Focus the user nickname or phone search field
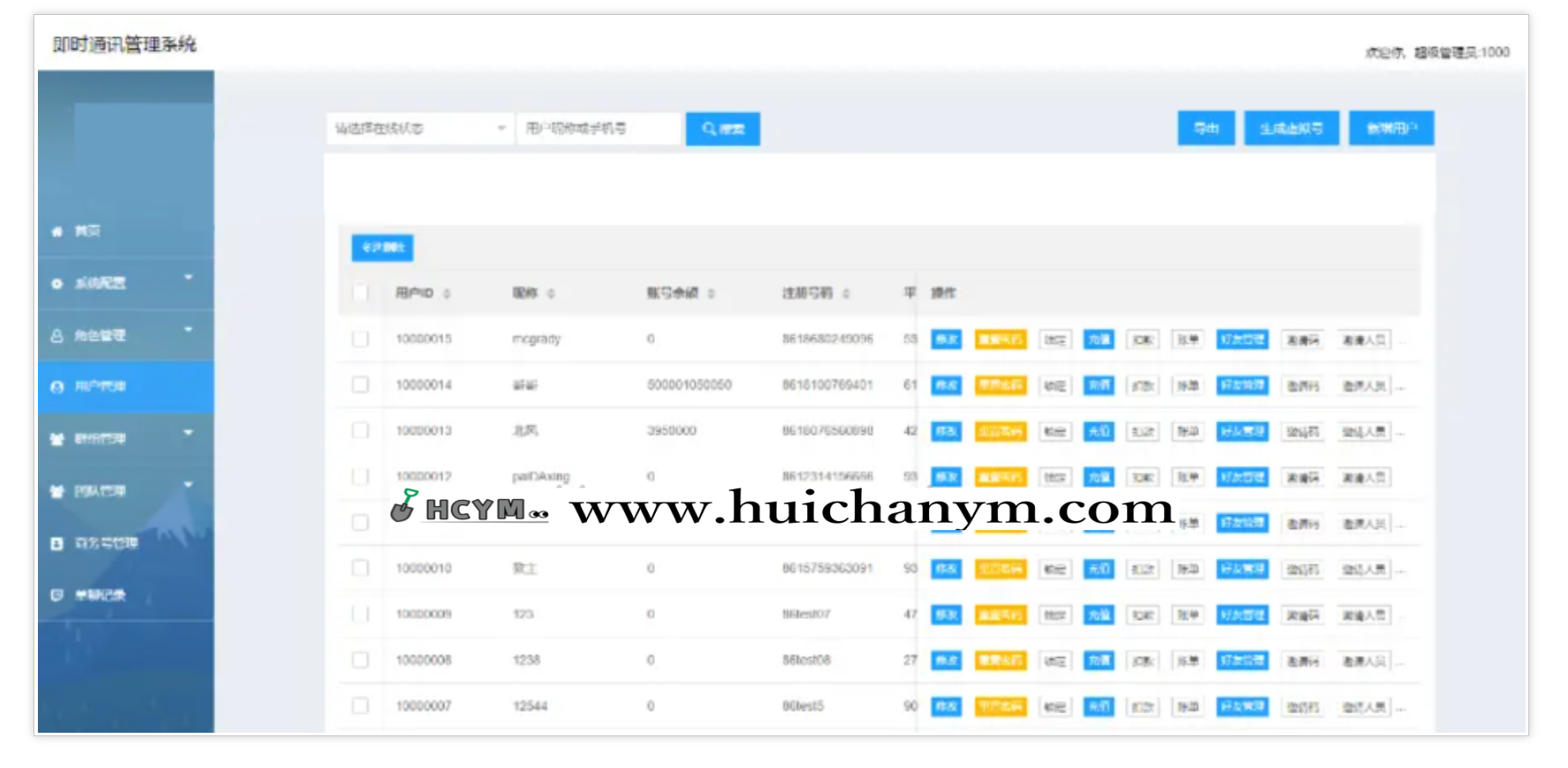Viewport: 1568px width, 768px height. 599,129
